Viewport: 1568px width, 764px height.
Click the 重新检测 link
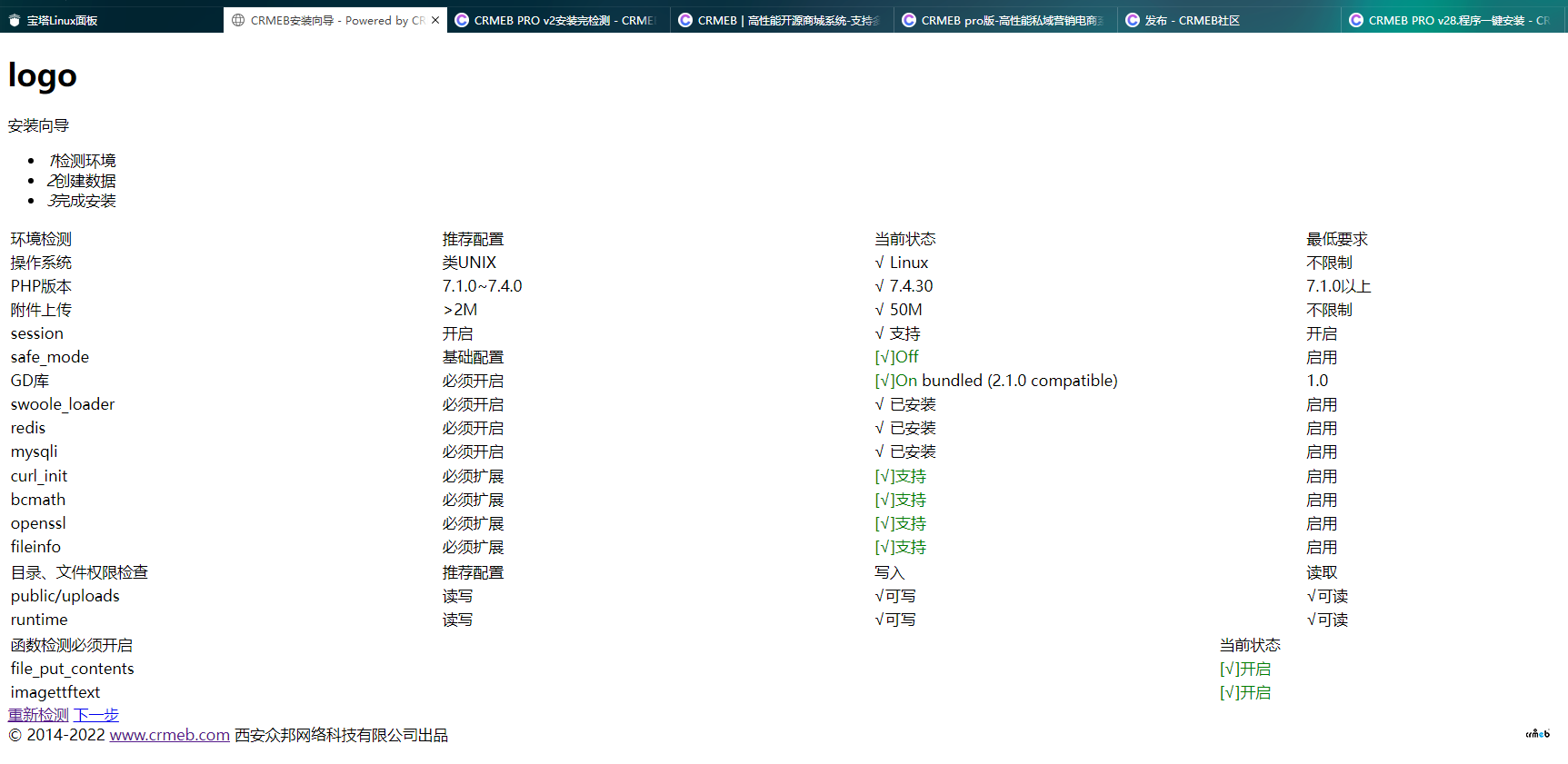(x=38, y=715)
